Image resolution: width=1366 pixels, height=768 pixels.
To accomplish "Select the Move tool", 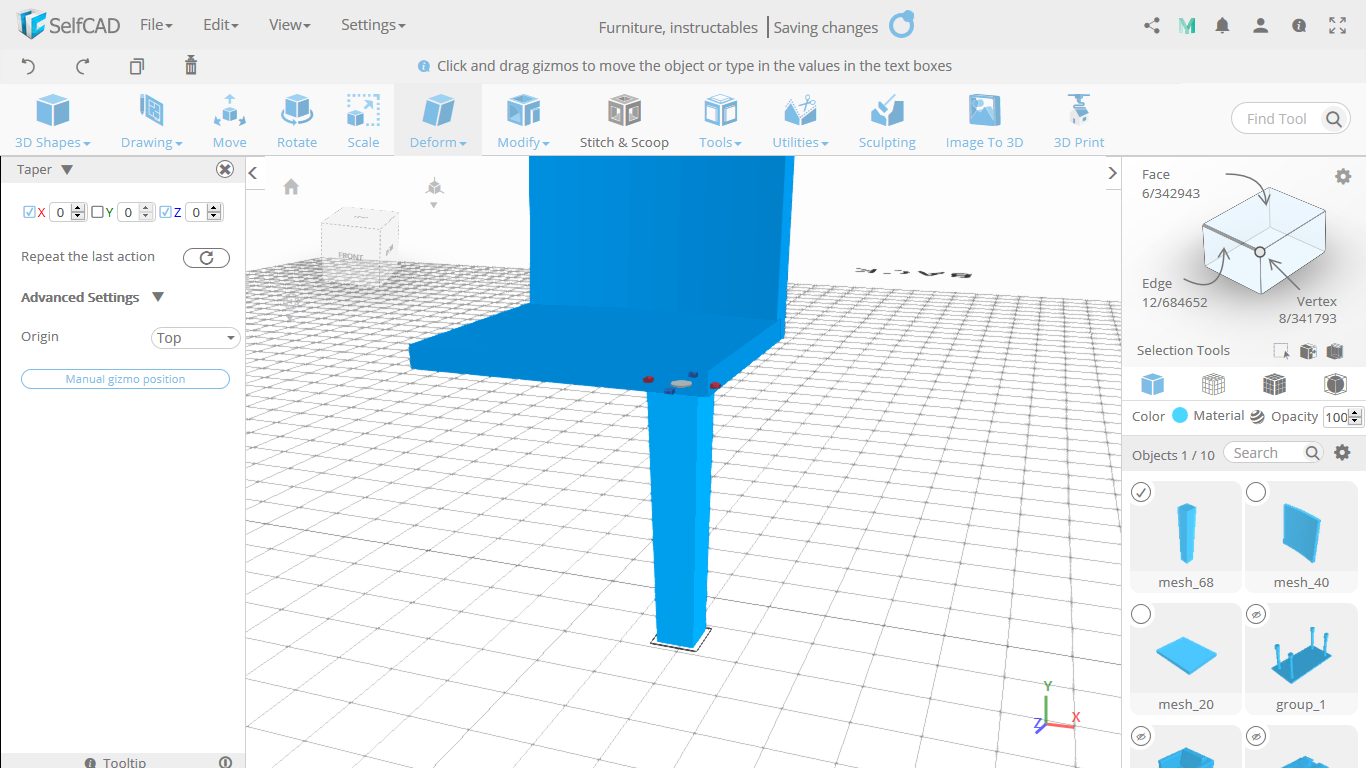I will pos(229,121).
